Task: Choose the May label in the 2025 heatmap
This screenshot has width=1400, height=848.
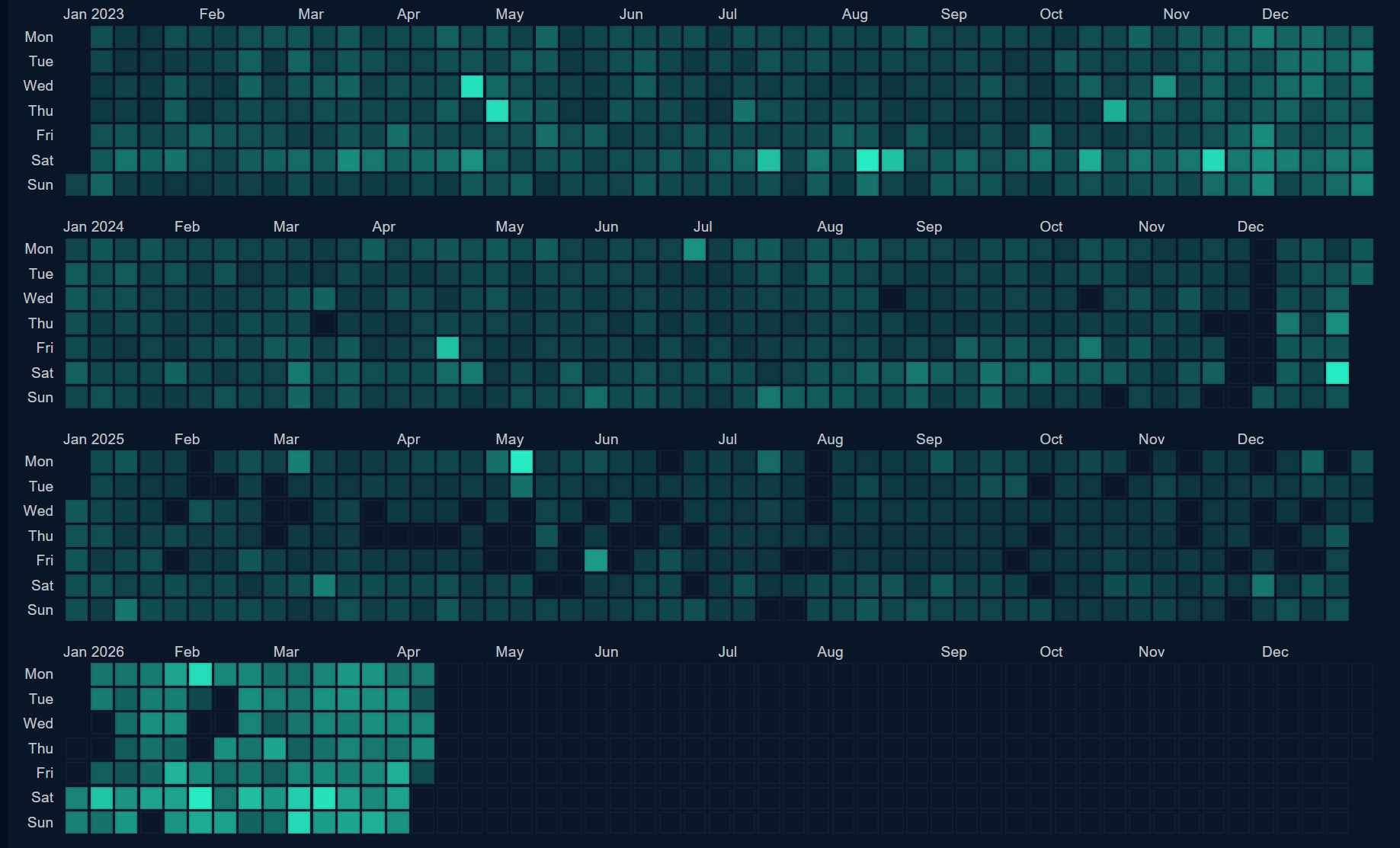Action: tap(510, 439)
